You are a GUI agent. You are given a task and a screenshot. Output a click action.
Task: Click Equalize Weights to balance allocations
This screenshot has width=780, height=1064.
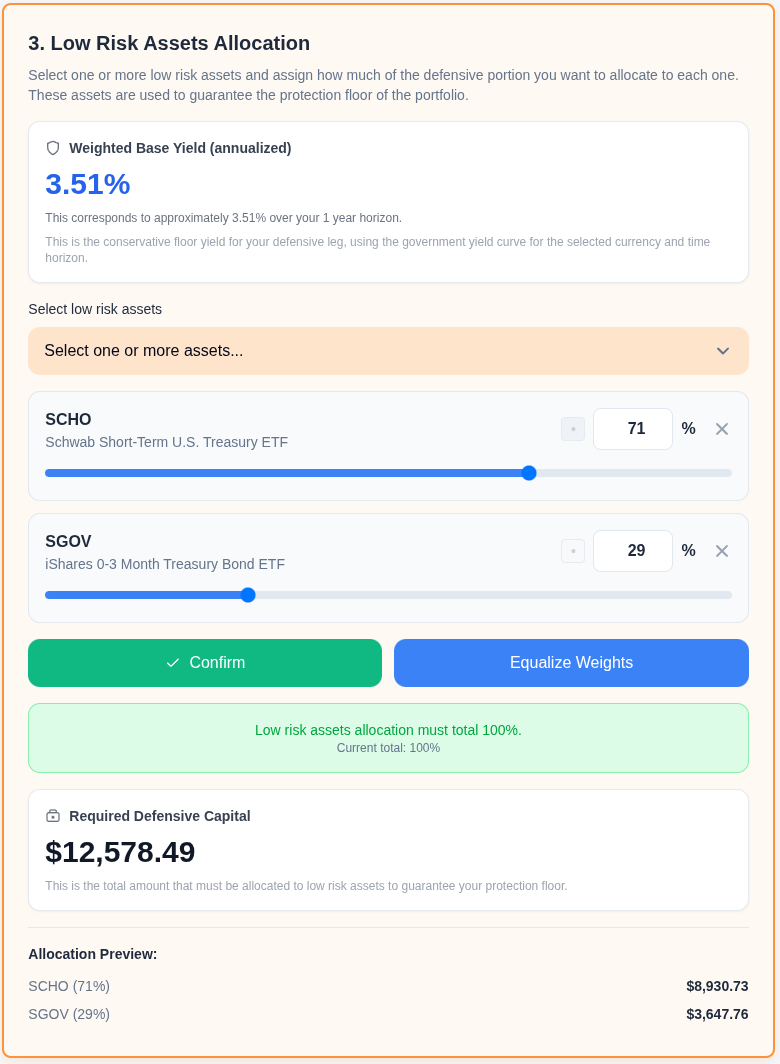coord(571,662)
